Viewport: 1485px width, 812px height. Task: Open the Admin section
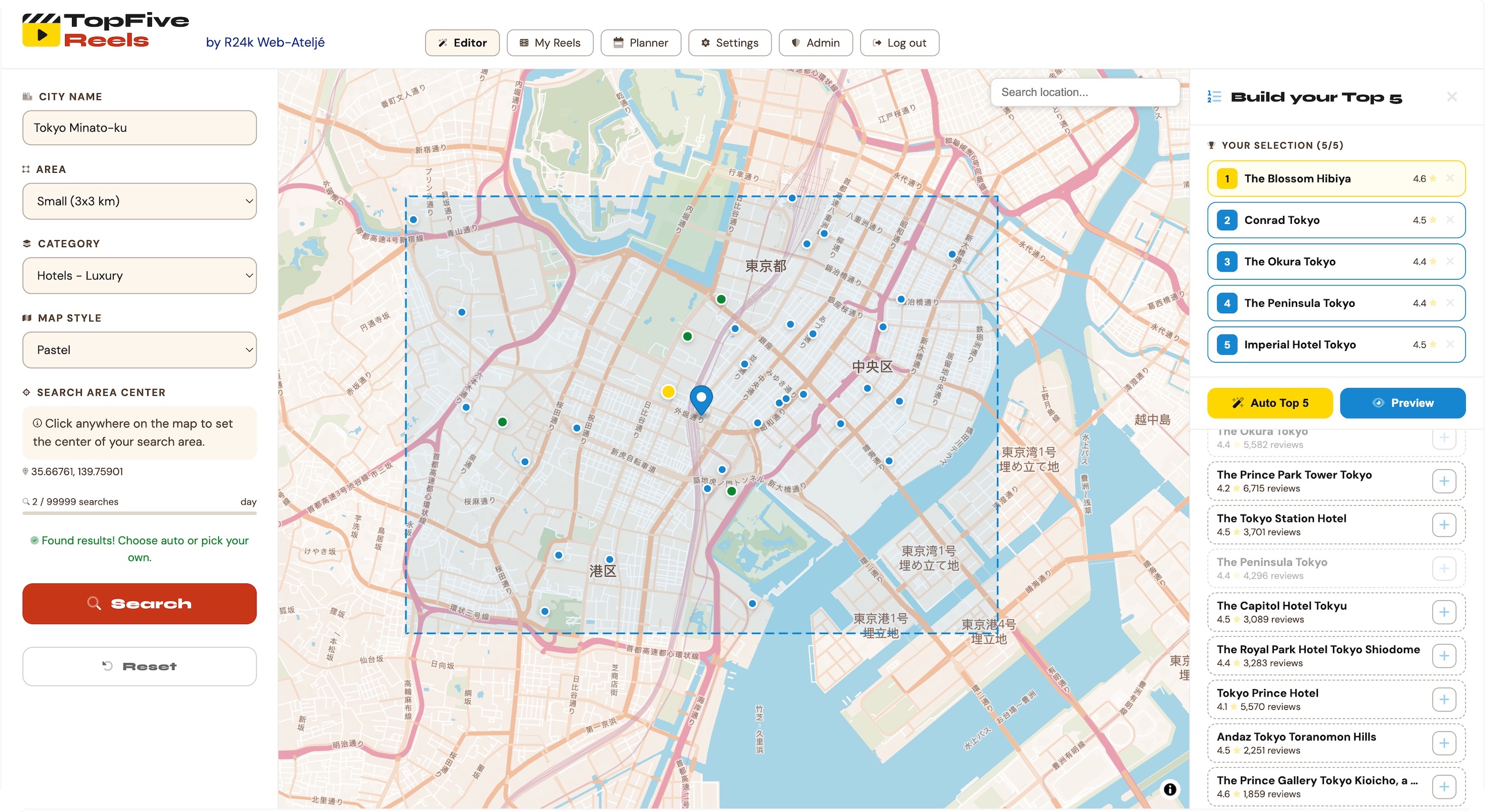tap(815, 42)
